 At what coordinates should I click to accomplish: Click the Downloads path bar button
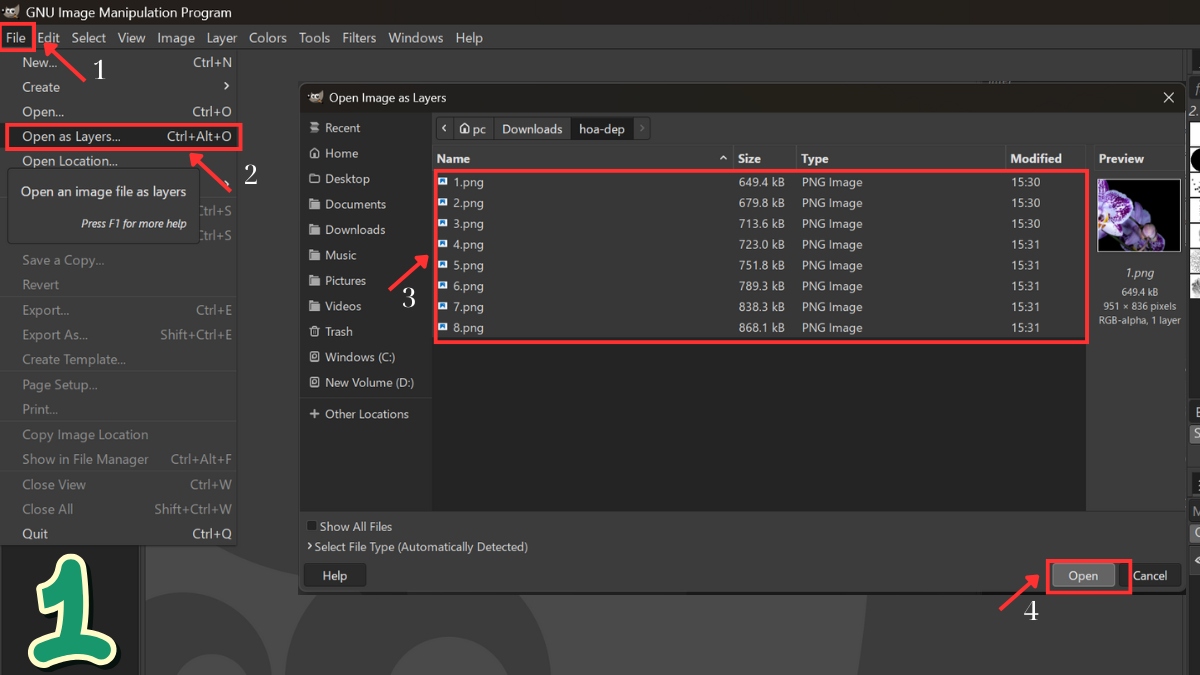(x=532, y=129)
